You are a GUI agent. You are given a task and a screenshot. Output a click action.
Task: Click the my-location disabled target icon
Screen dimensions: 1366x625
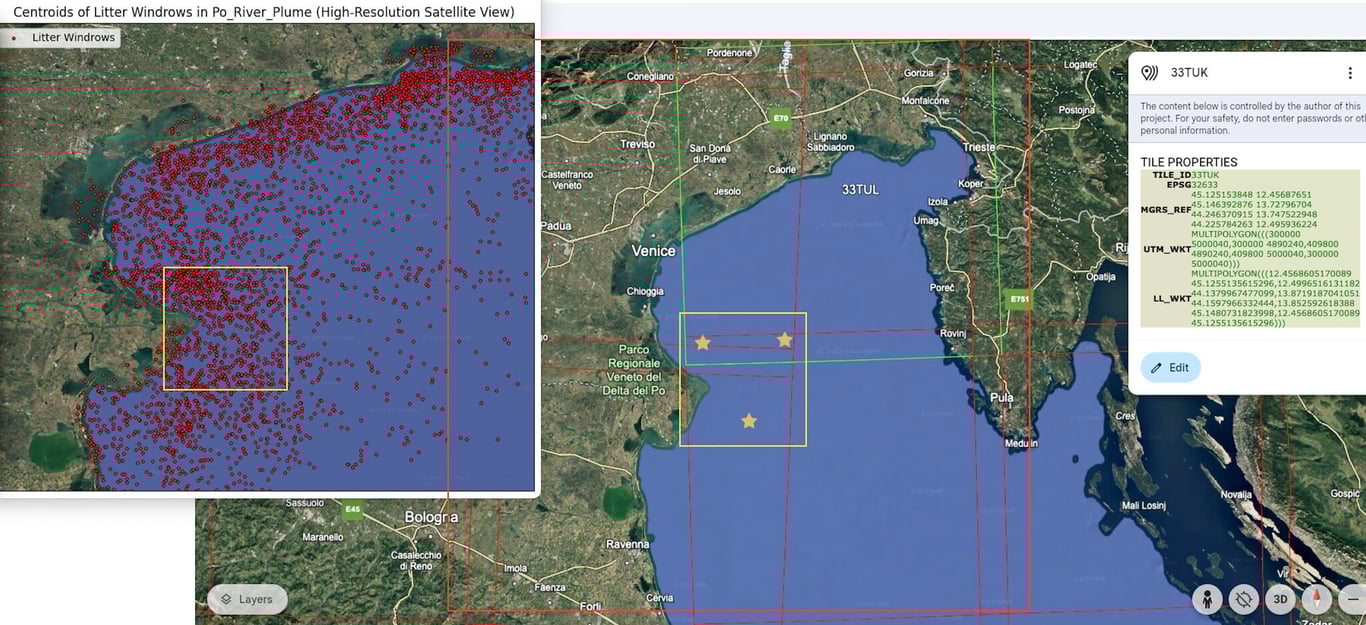click(1244, 599)
